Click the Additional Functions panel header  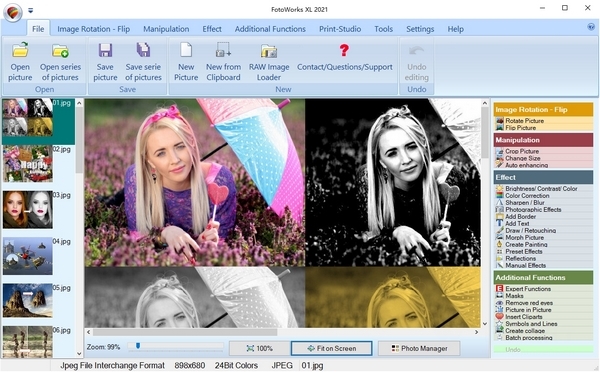(x=543, y=277)
